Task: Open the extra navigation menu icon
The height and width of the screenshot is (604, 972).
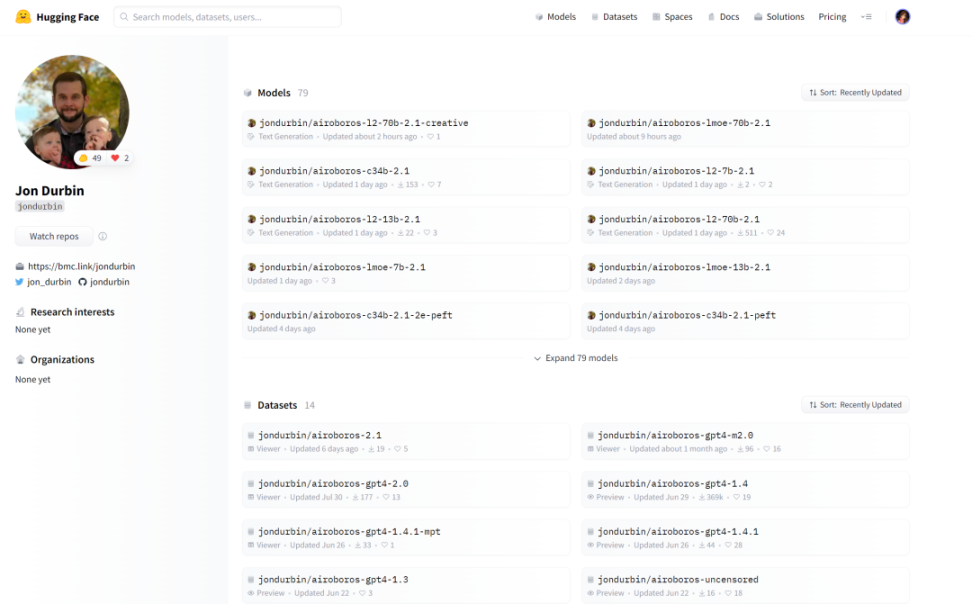Action: [x=866, y=17]
